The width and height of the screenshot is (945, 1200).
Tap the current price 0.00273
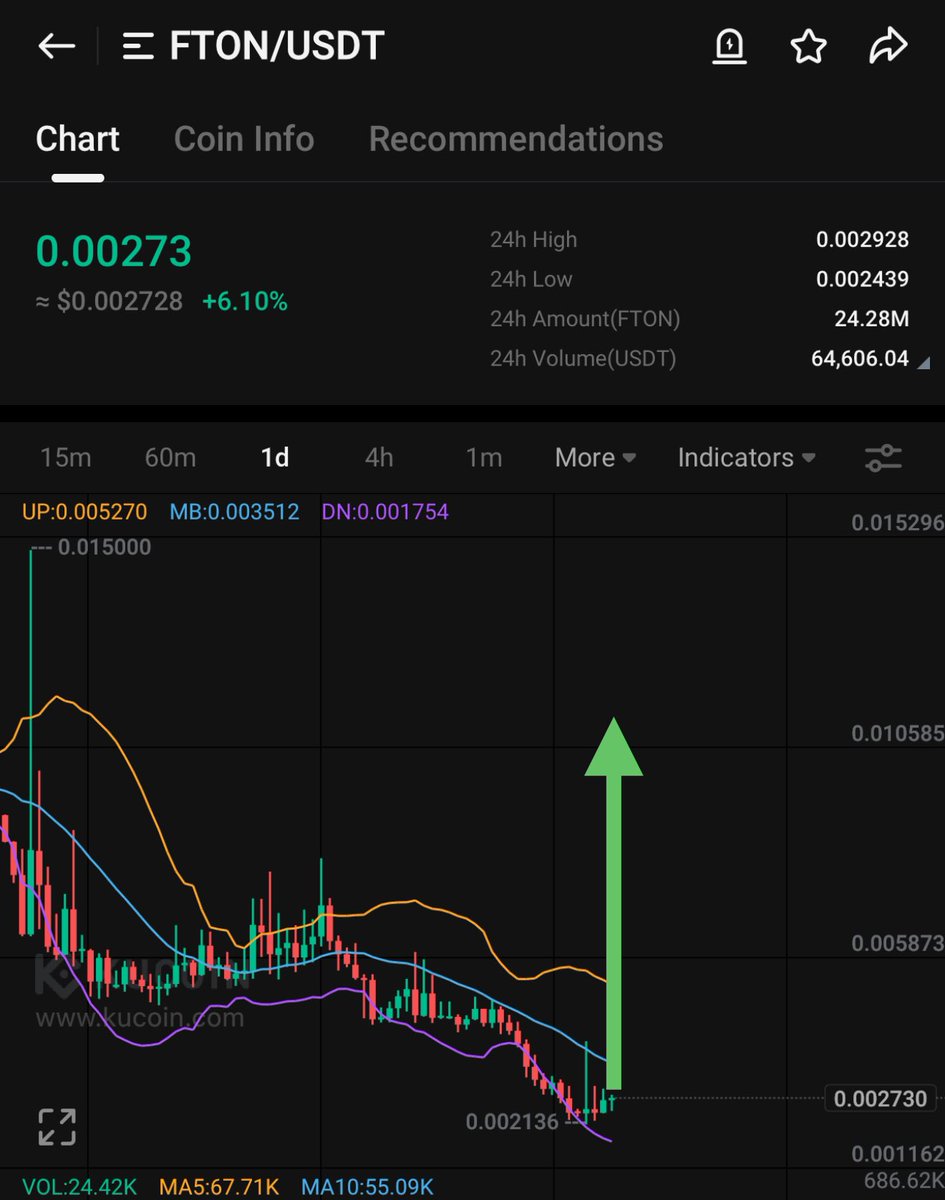click(x=114, y=251)
